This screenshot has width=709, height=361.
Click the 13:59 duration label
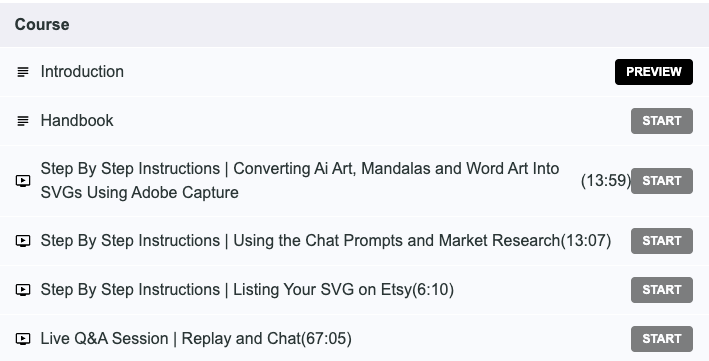pos(606,180)
